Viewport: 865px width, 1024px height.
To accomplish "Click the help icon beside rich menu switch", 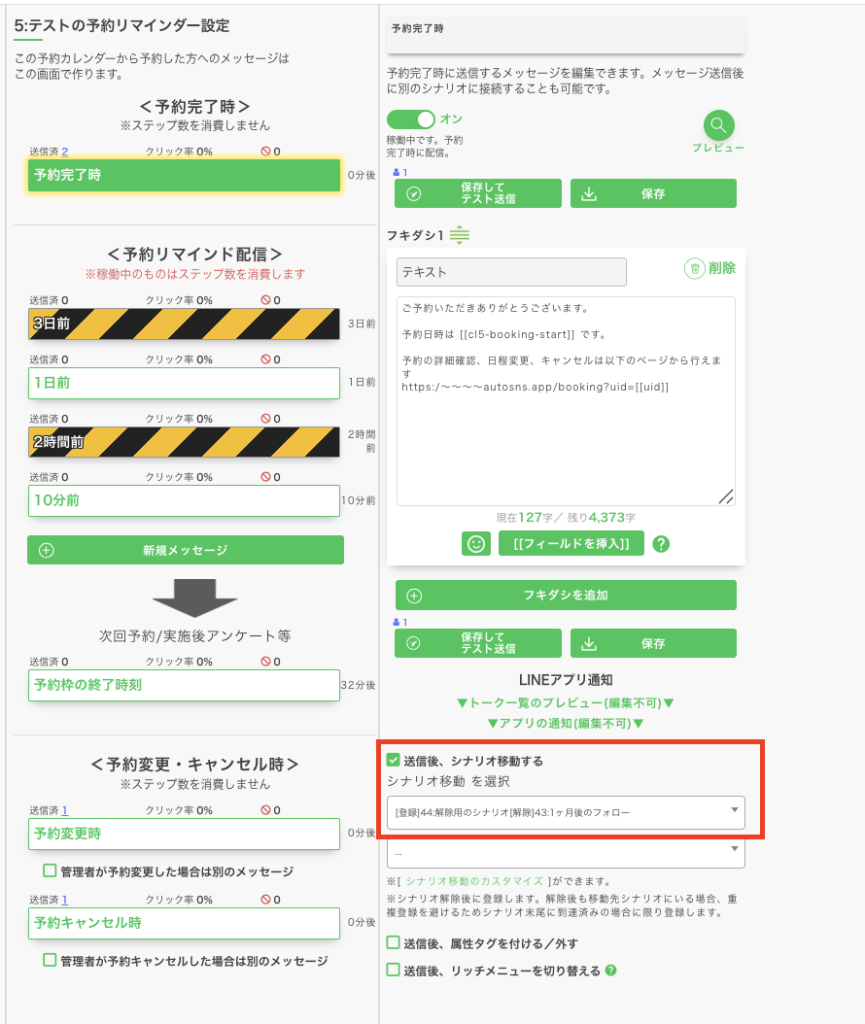I will 610,970.
